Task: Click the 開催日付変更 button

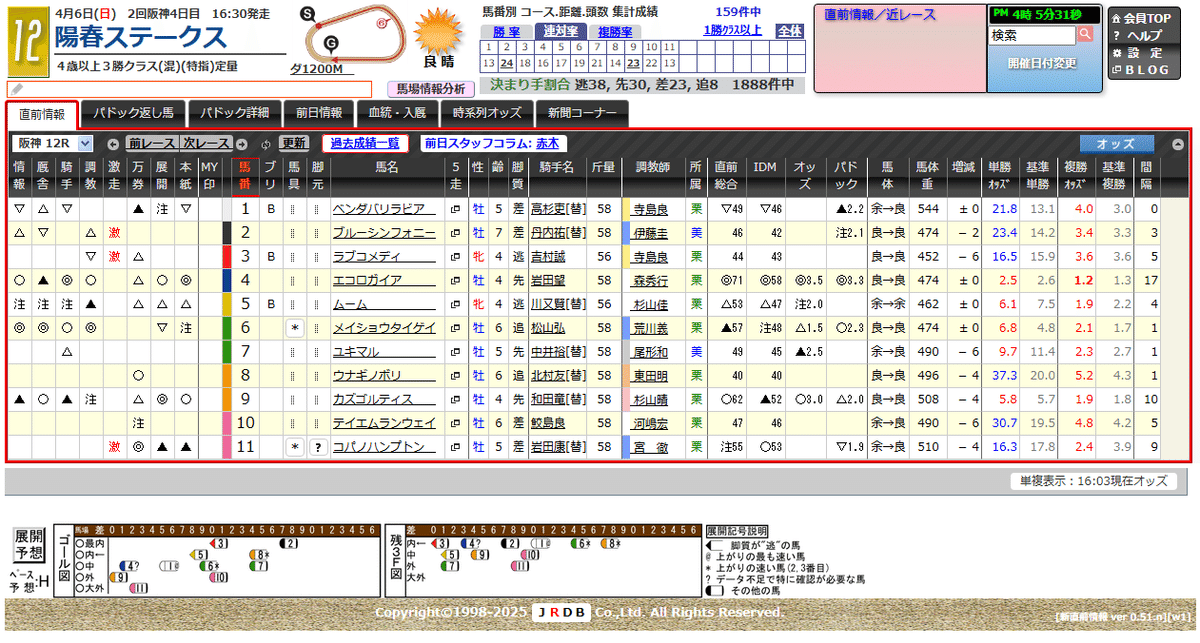Action: pyautogui.click(x=1044, y=61)
